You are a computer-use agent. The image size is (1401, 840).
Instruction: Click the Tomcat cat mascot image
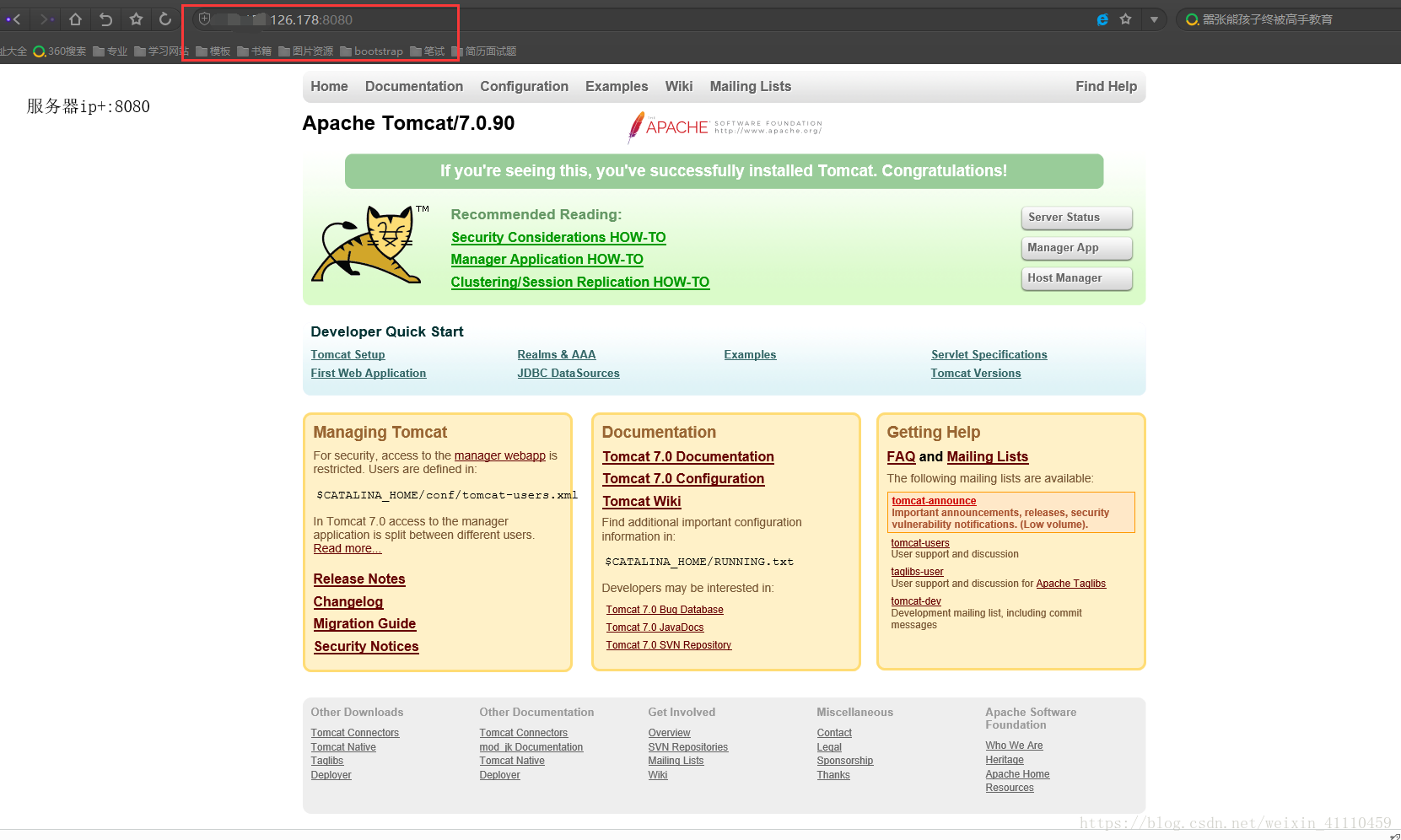click(369, 244)
